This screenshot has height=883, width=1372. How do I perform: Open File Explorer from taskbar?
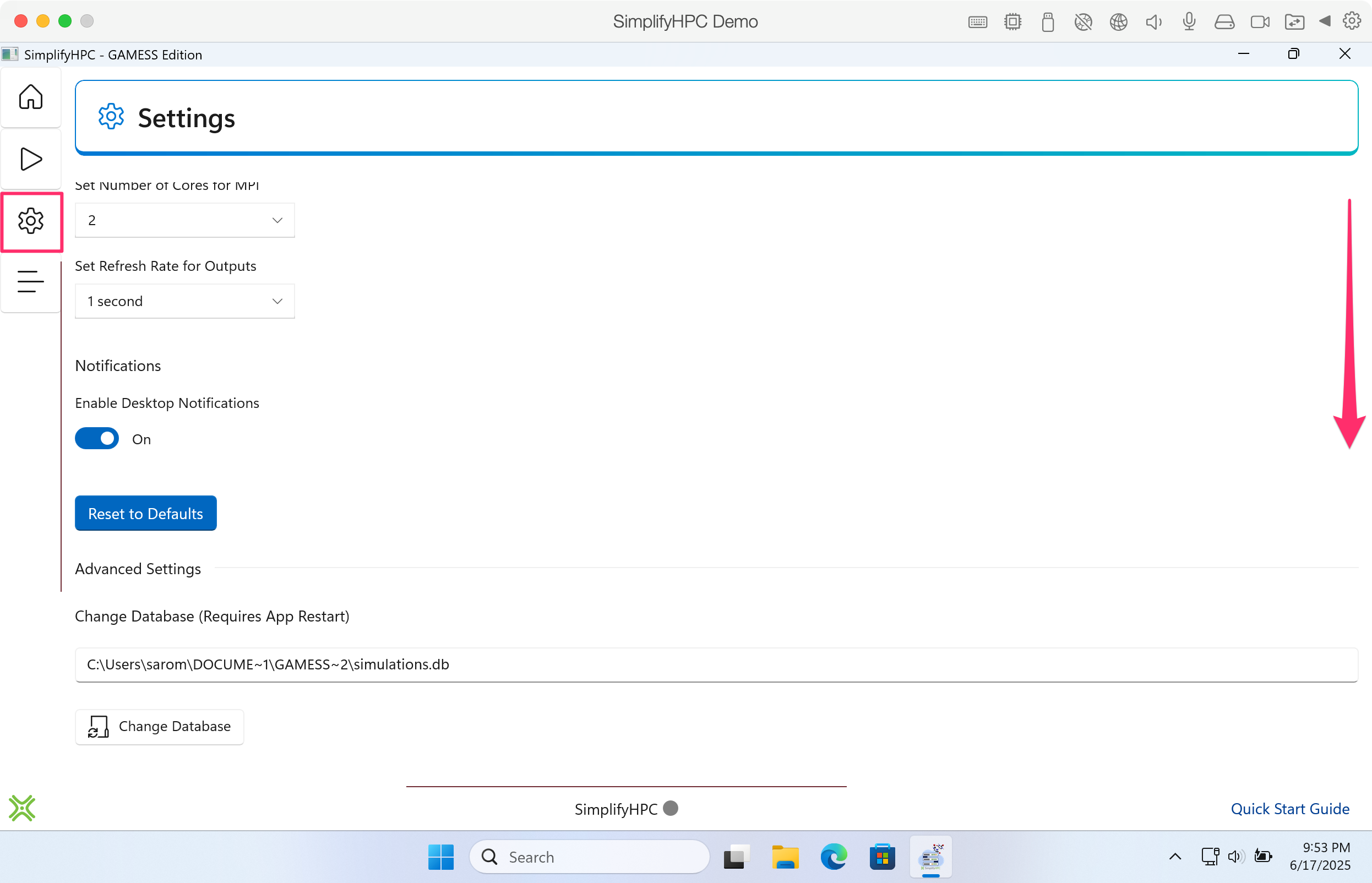785,857
